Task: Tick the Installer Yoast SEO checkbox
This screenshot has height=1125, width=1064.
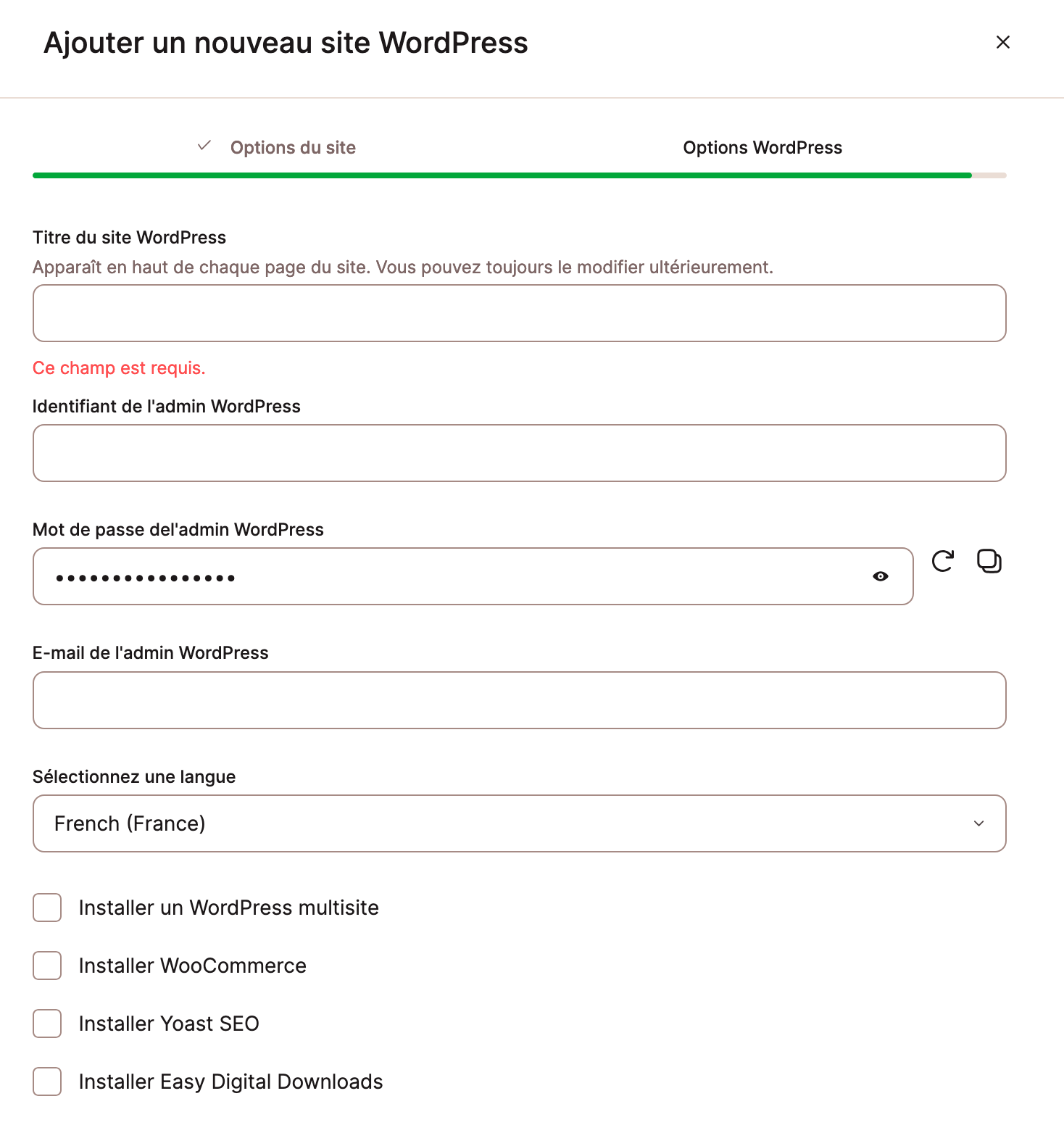Action: tap(47, 1024)
